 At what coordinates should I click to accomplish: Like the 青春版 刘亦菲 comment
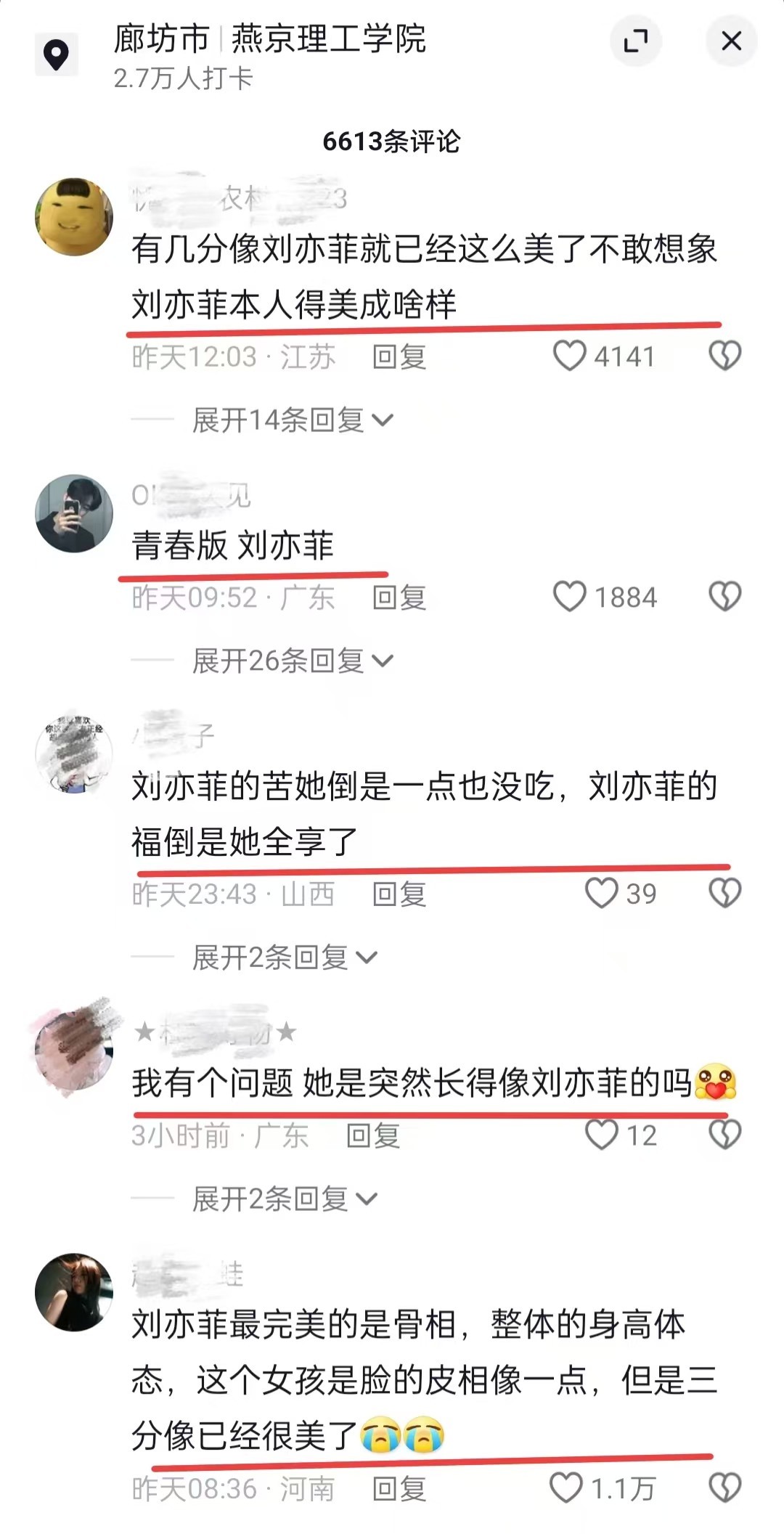(570, 597)
